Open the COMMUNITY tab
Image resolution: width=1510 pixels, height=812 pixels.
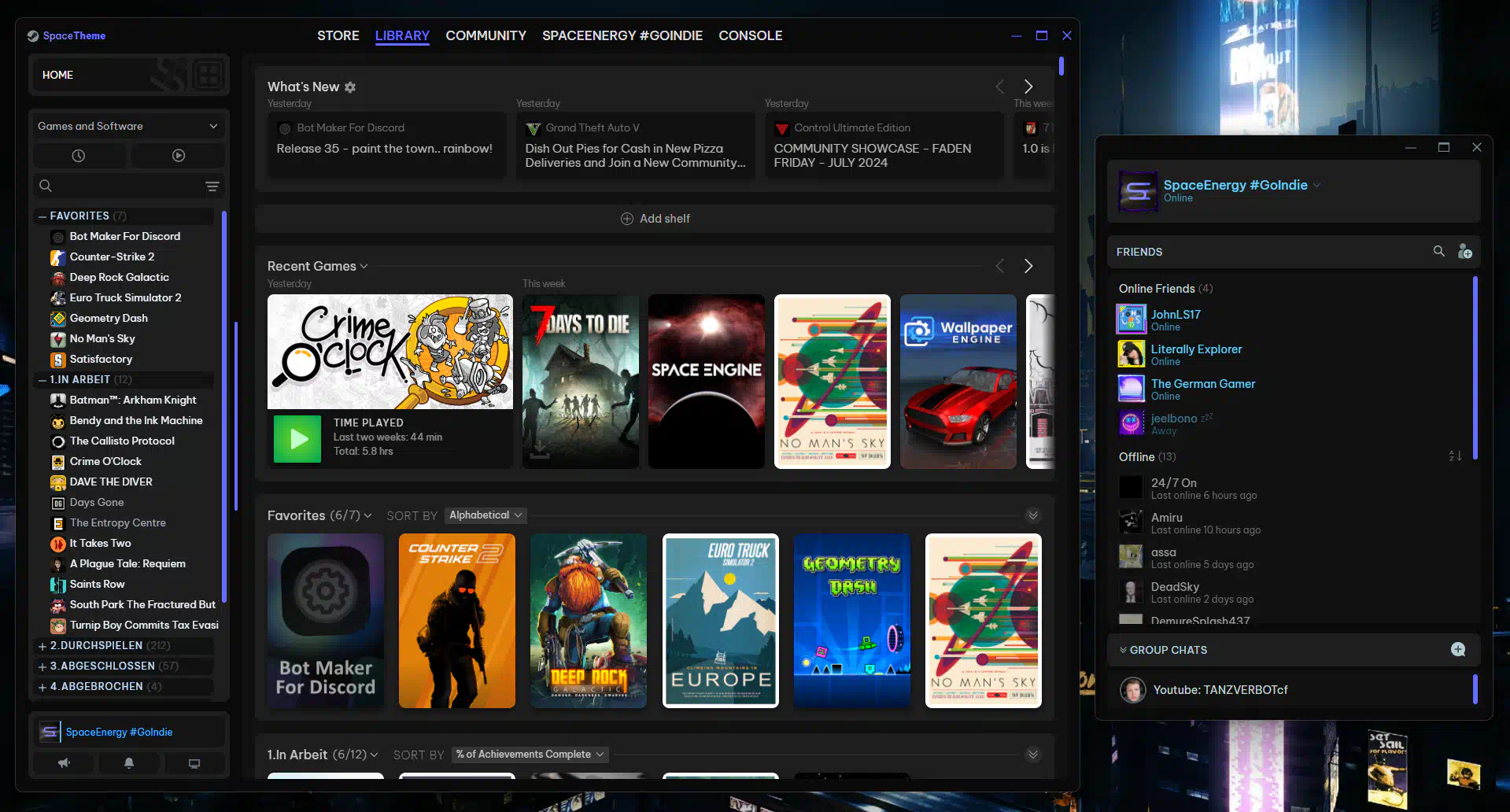pyautogui.click(x=485, y=35)
